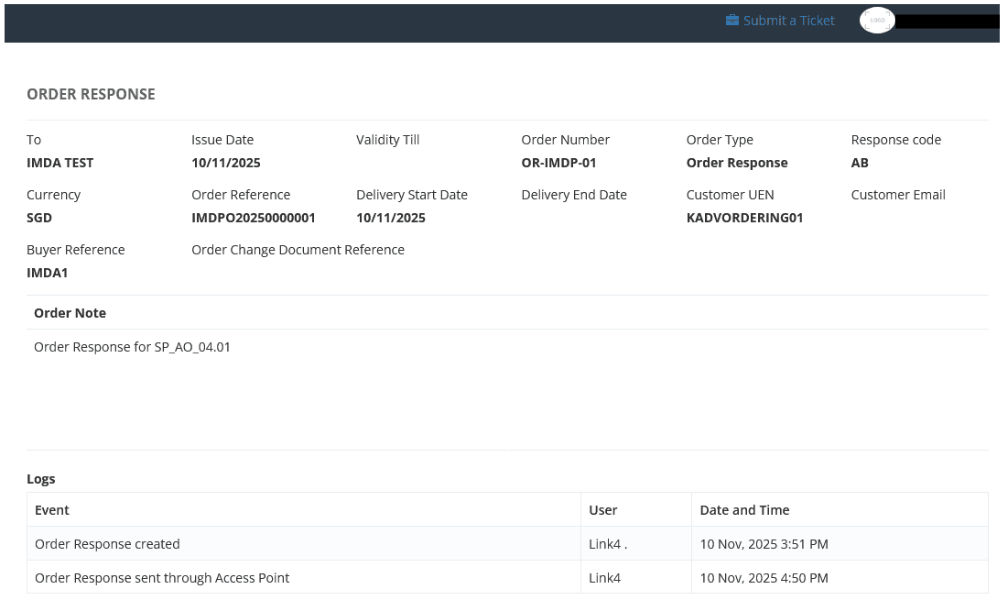Screen dimensions: 1005x605
Task: Click the response code AB value
Action: click(x=860, y=162)
